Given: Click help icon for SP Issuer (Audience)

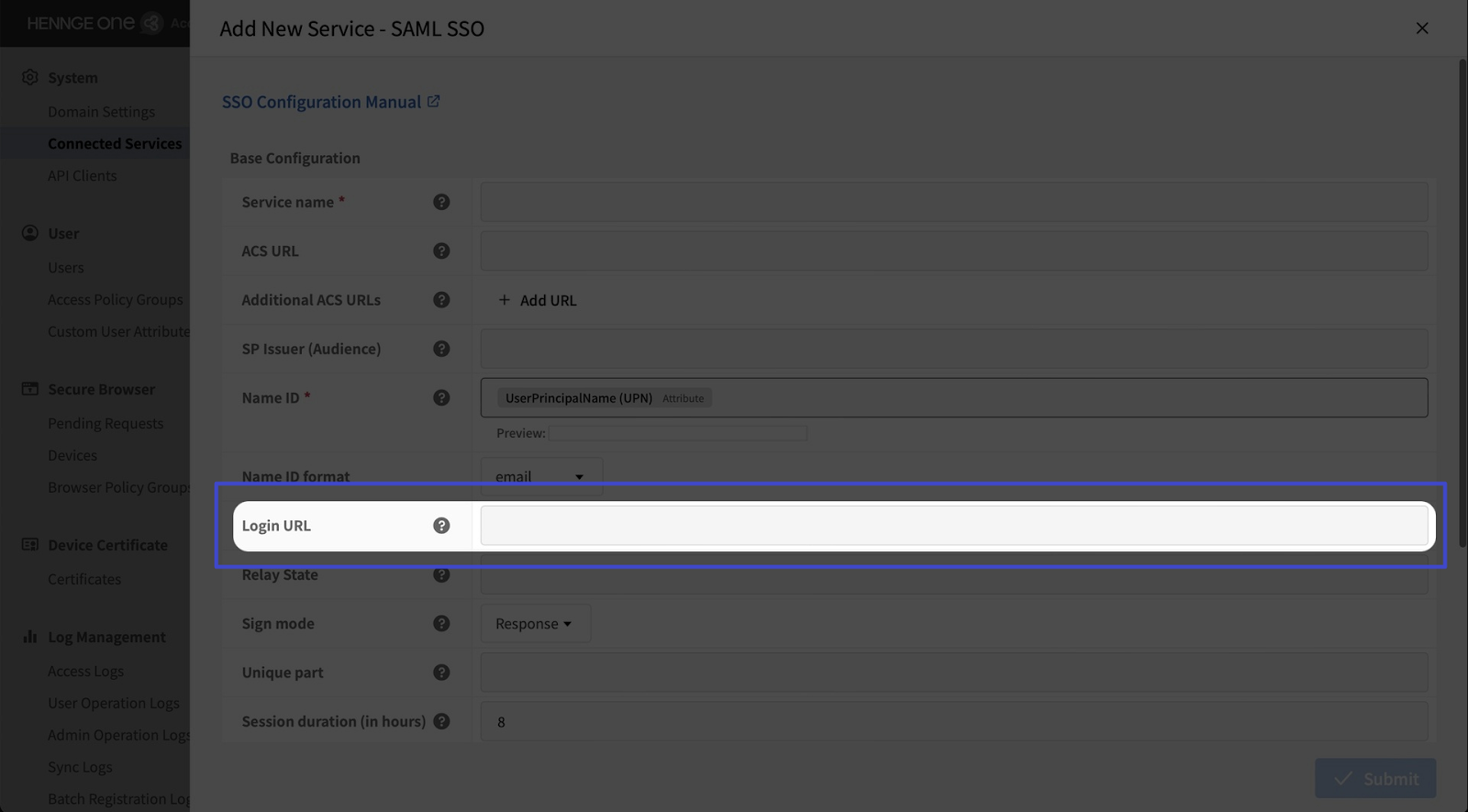Looking at the screenshot, I should pyautogui.click(x=441, y=349).
